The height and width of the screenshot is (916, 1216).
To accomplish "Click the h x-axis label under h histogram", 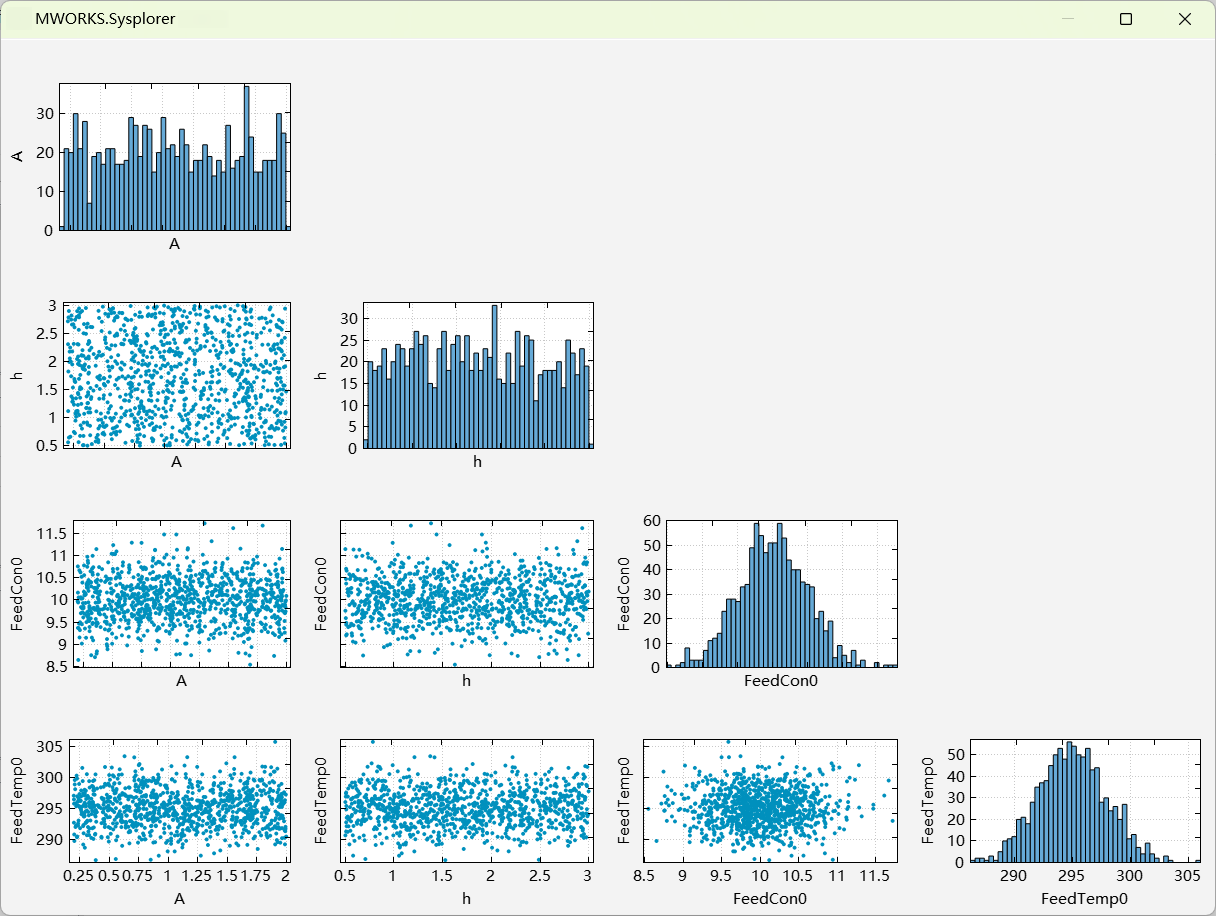I will 478,462.
